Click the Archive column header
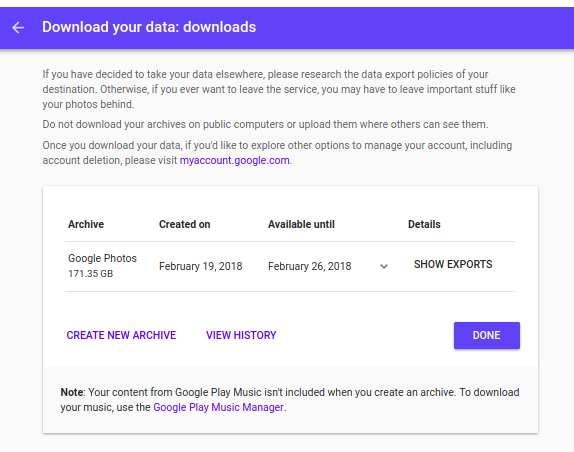This screenshot has height=452, width=574. tap(86, 224)
